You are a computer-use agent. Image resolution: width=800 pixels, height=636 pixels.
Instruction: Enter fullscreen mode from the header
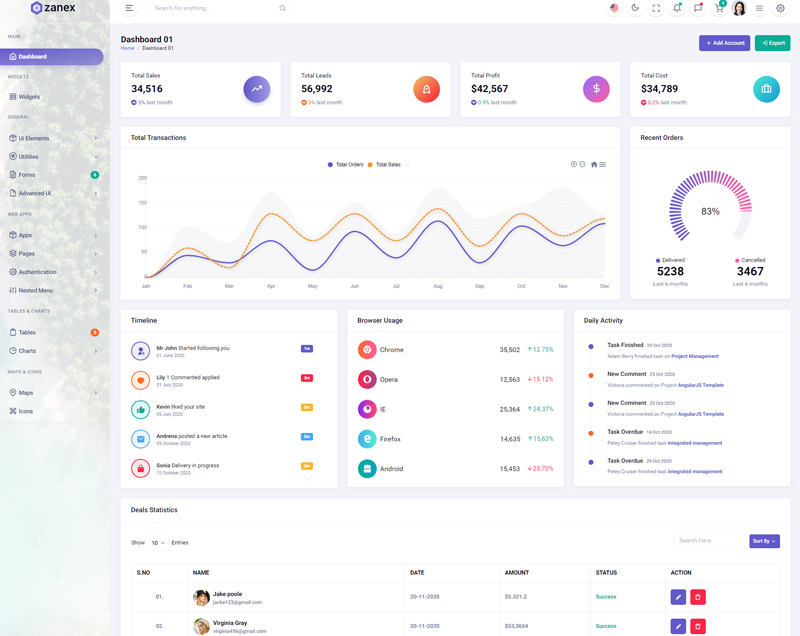click(656, 8)
